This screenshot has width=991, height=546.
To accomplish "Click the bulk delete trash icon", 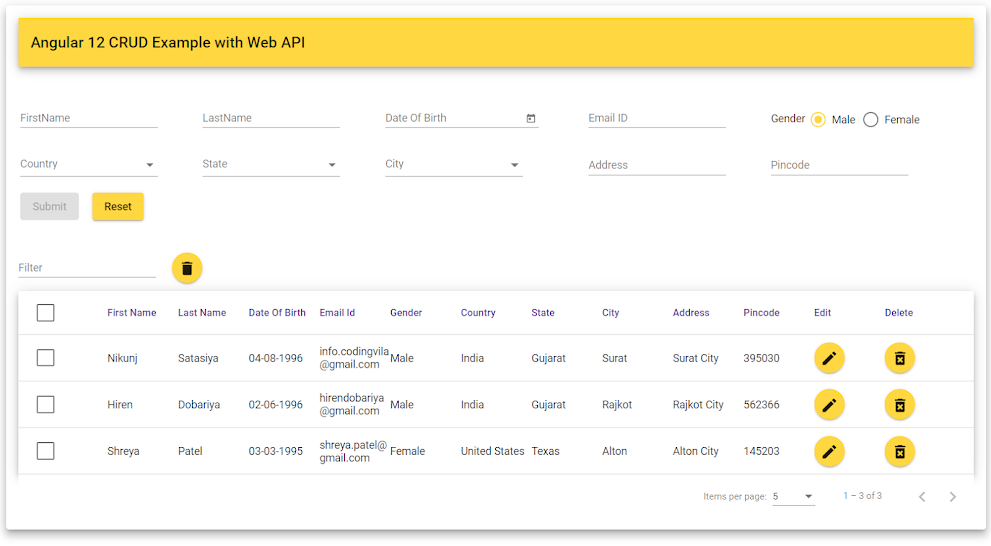I will tap(187, 268).
